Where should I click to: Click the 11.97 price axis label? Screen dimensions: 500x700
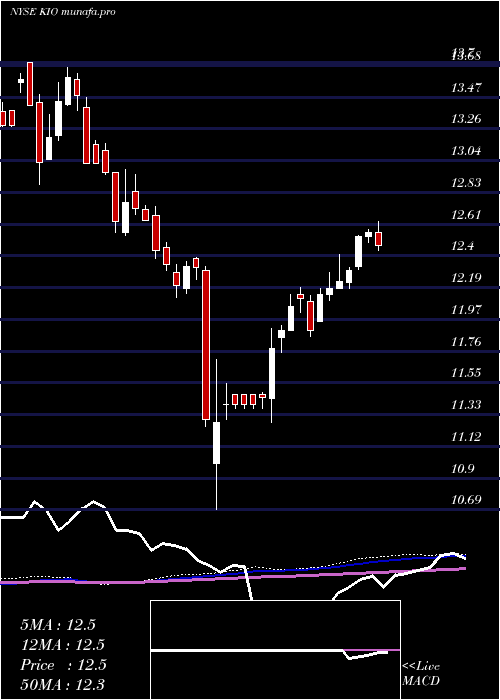coord(466,310)
